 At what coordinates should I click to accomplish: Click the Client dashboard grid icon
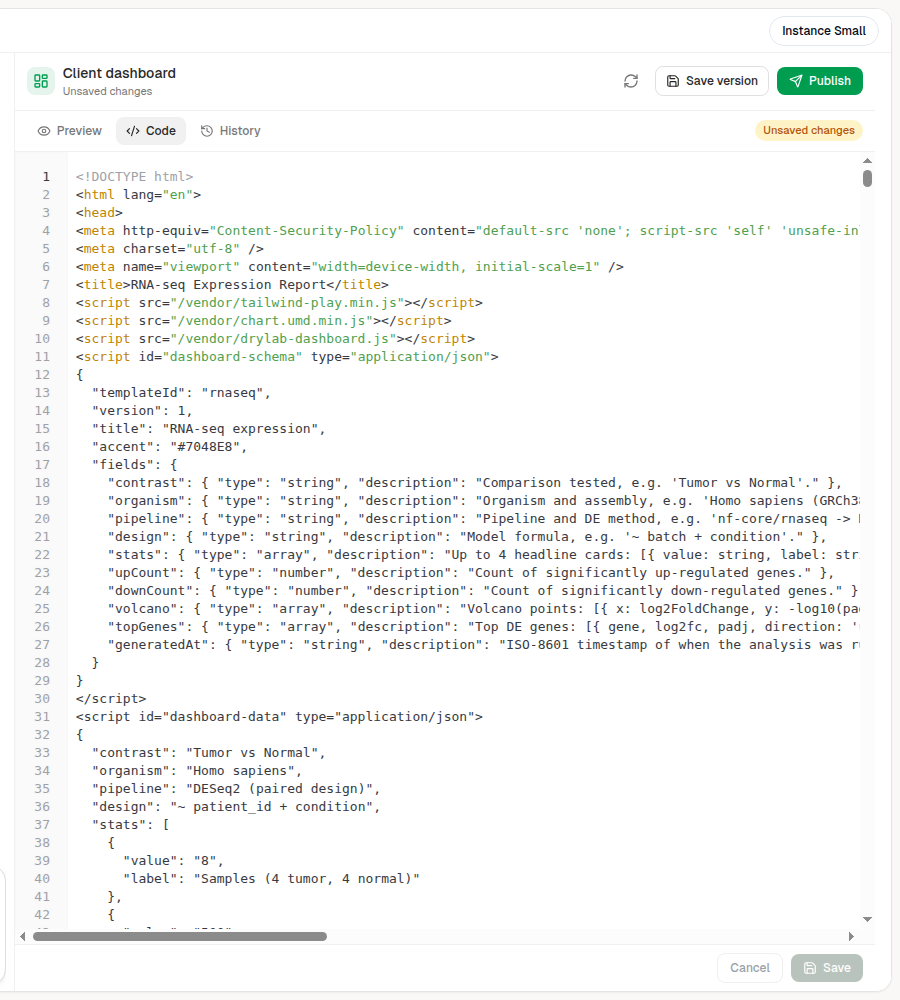coord(41,81)
